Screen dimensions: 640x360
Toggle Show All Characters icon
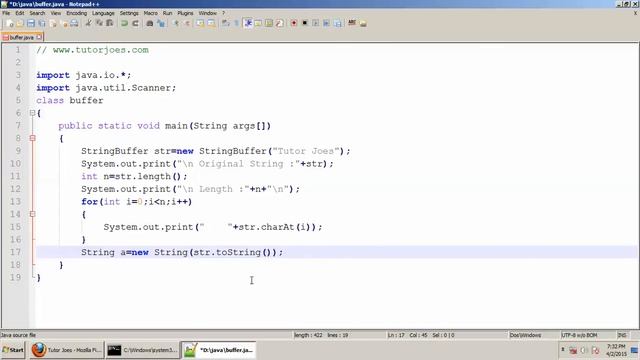point(236,23)
